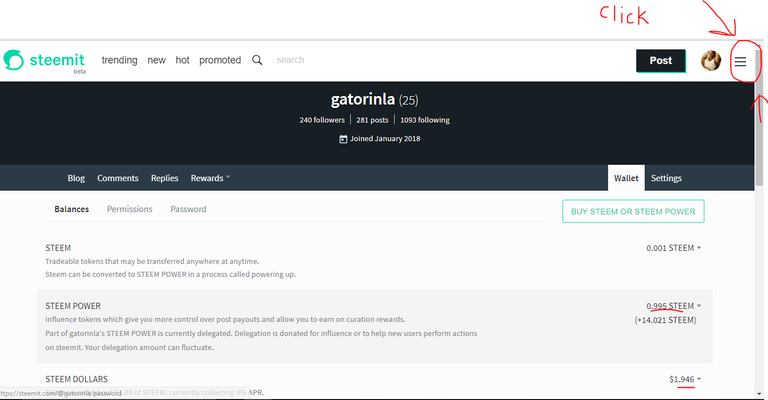Open the user avatar picture
Viewport: 768px width, 400px height.
click(x=711, y=61)
